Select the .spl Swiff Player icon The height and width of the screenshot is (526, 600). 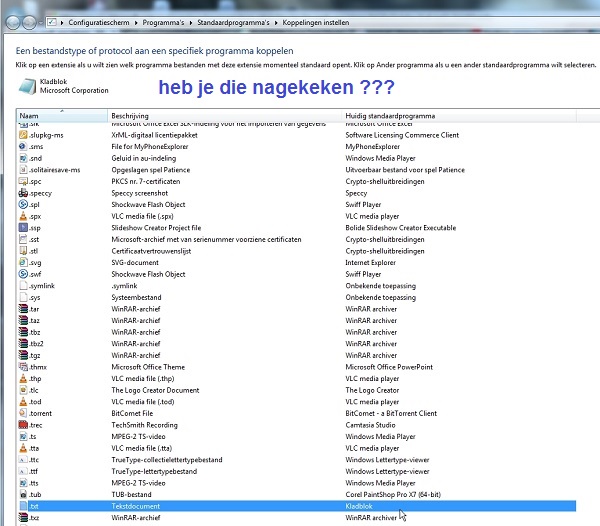[x=23, y=204]
